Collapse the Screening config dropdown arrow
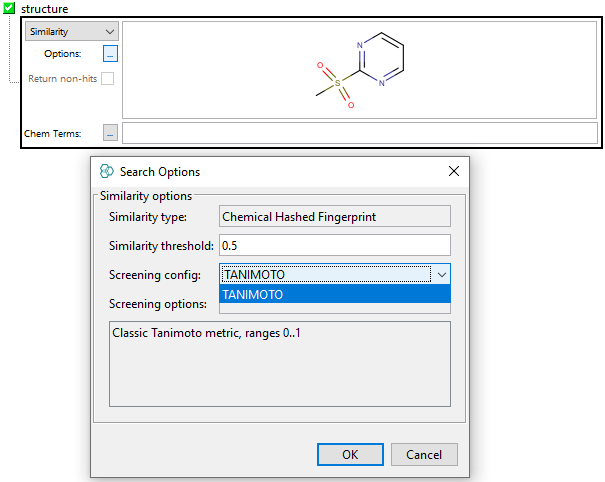Viewport: 605px width, 482px height. (441, 274)
